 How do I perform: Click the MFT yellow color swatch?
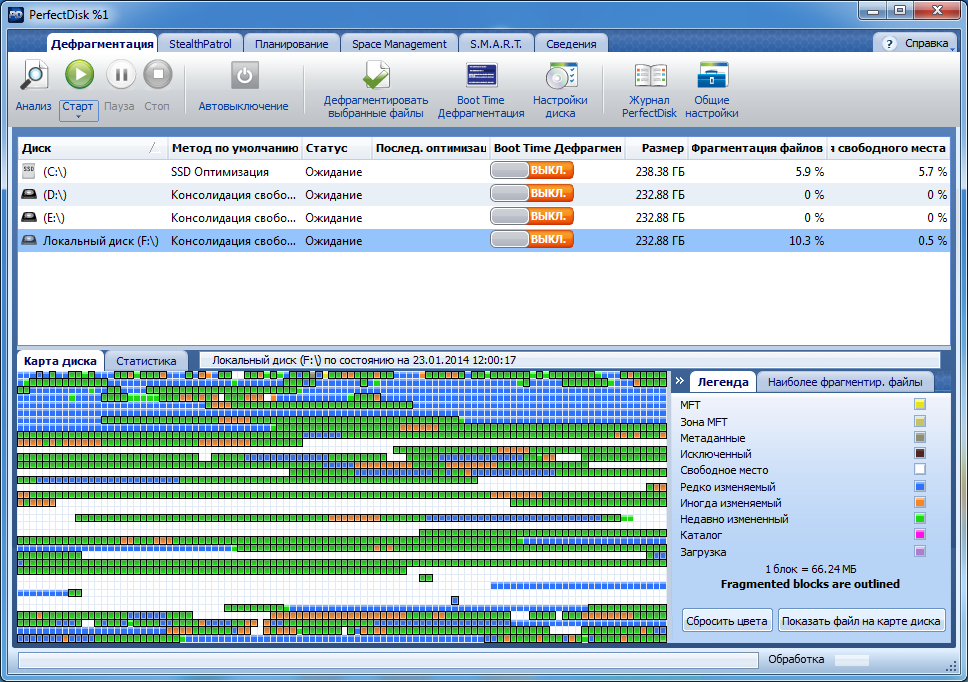920,405
